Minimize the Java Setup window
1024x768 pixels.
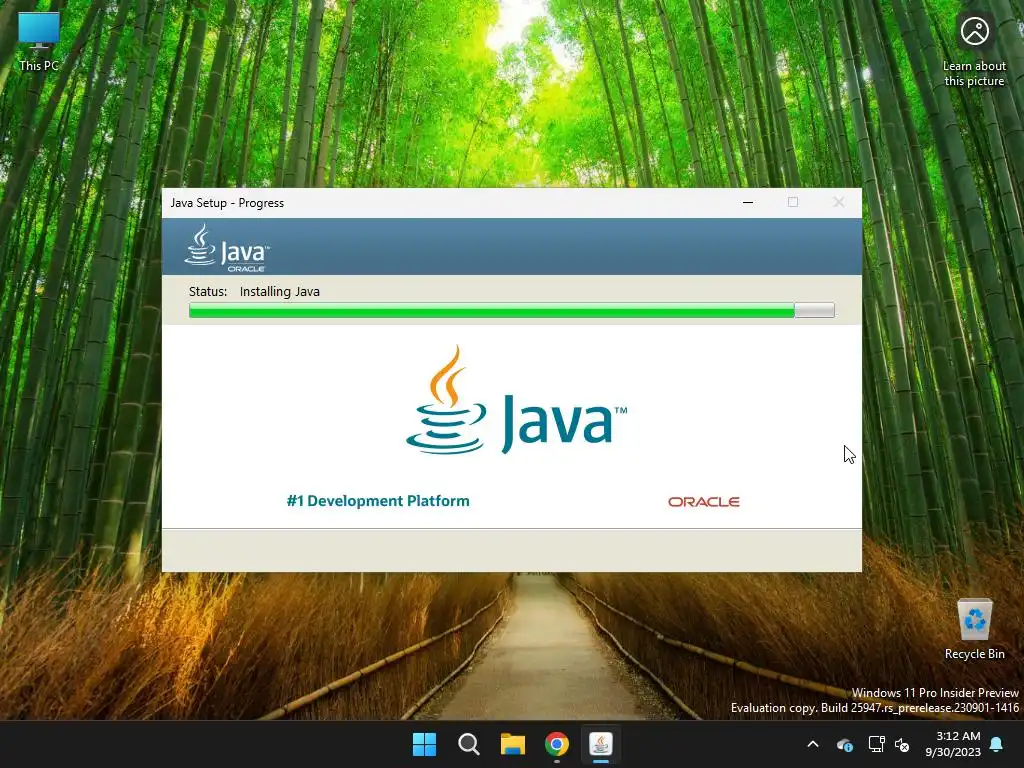pyautogui.click(x=748, y=202)
